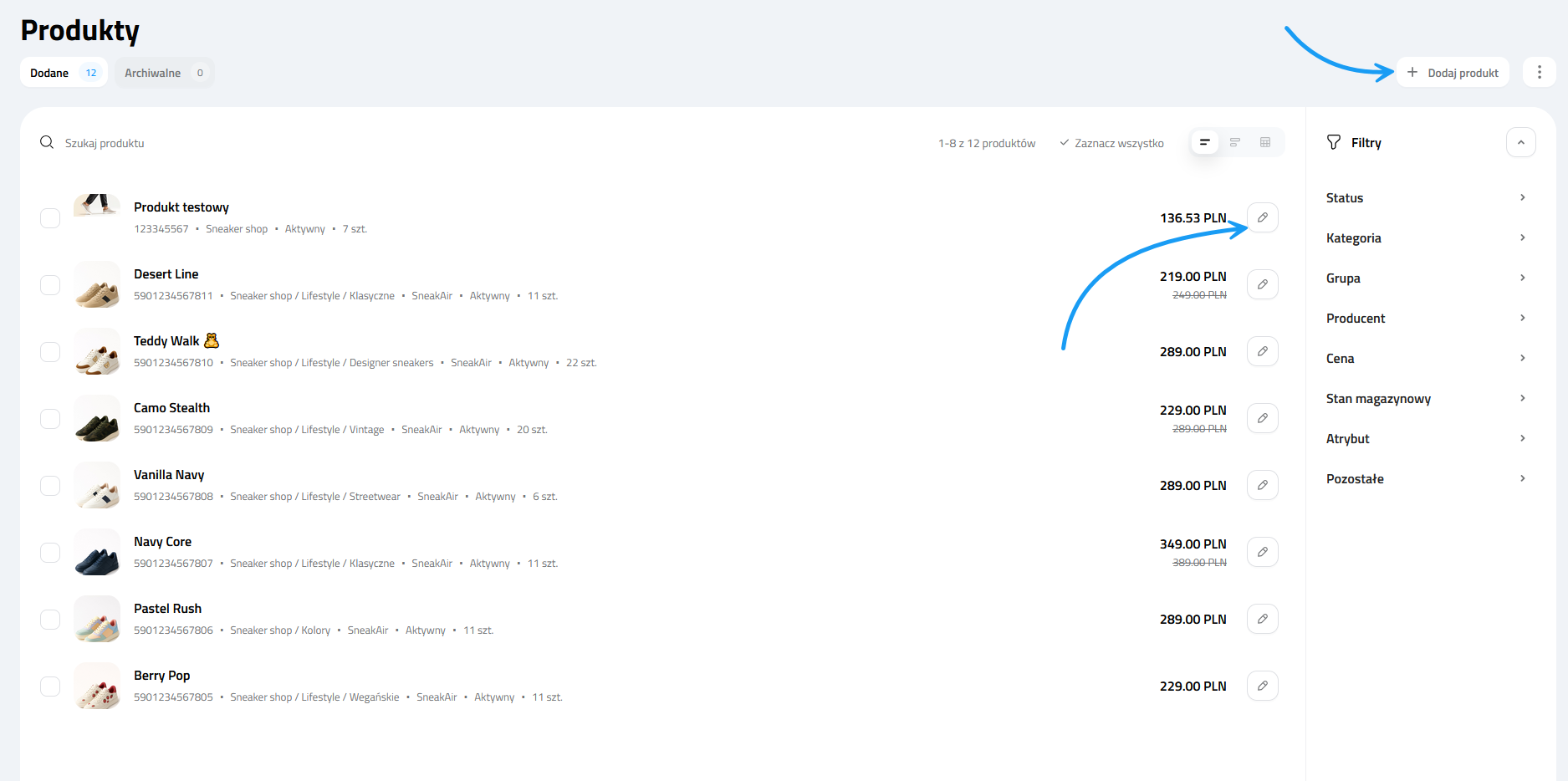Collapse the Filtry panel with the chevron
Viewport: 1568px width, 781px height.
click(1520, 142)
